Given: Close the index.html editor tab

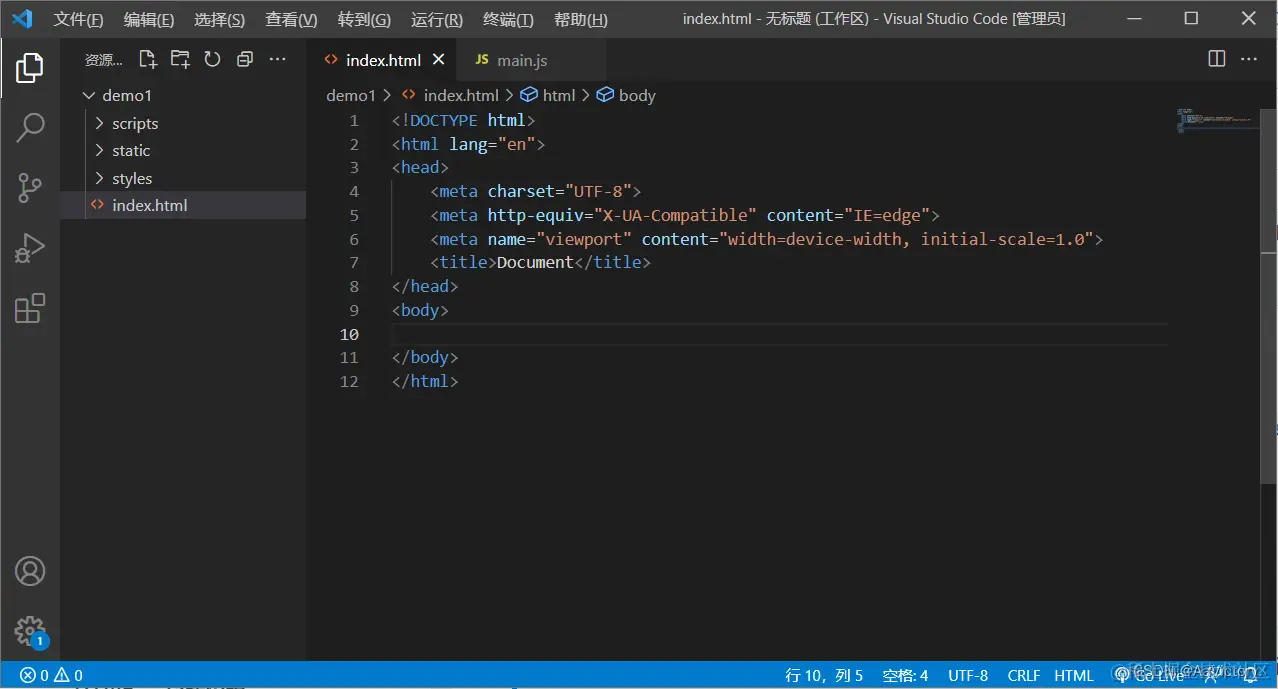Looking at the screenshot, I should coord(438,60).
